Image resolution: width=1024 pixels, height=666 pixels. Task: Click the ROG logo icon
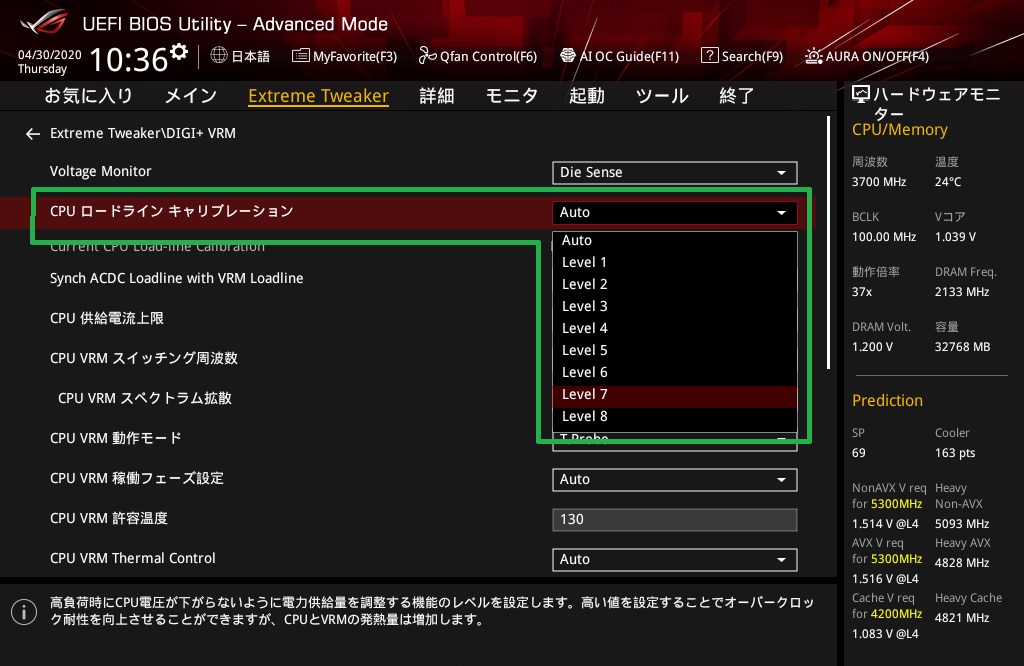coord(43,22)
